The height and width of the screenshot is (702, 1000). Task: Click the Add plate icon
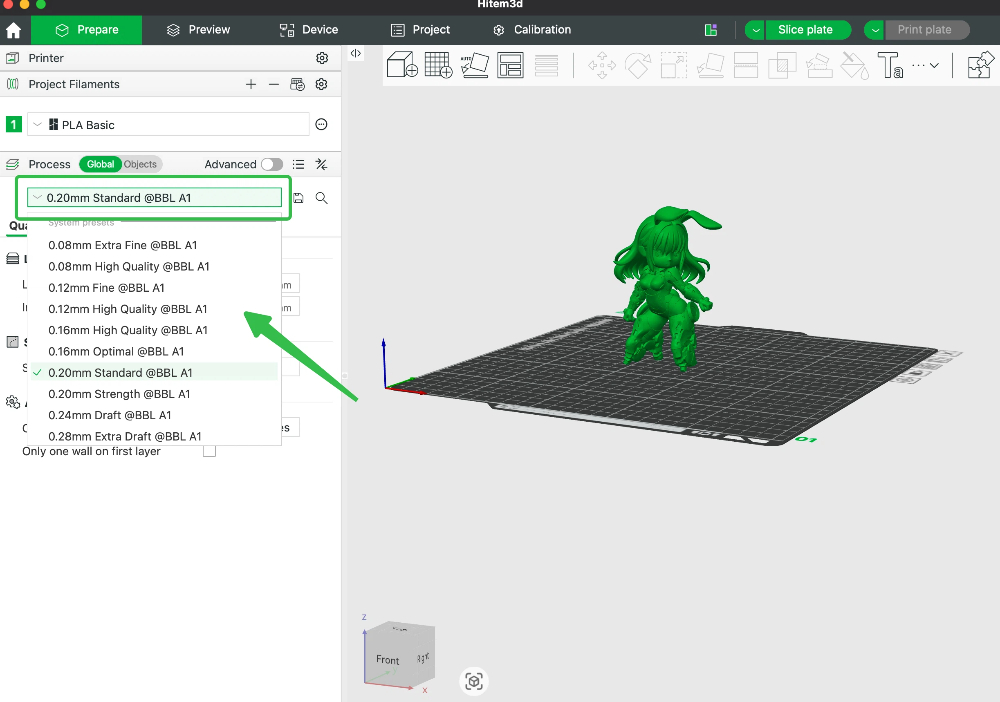coord(437,64)
